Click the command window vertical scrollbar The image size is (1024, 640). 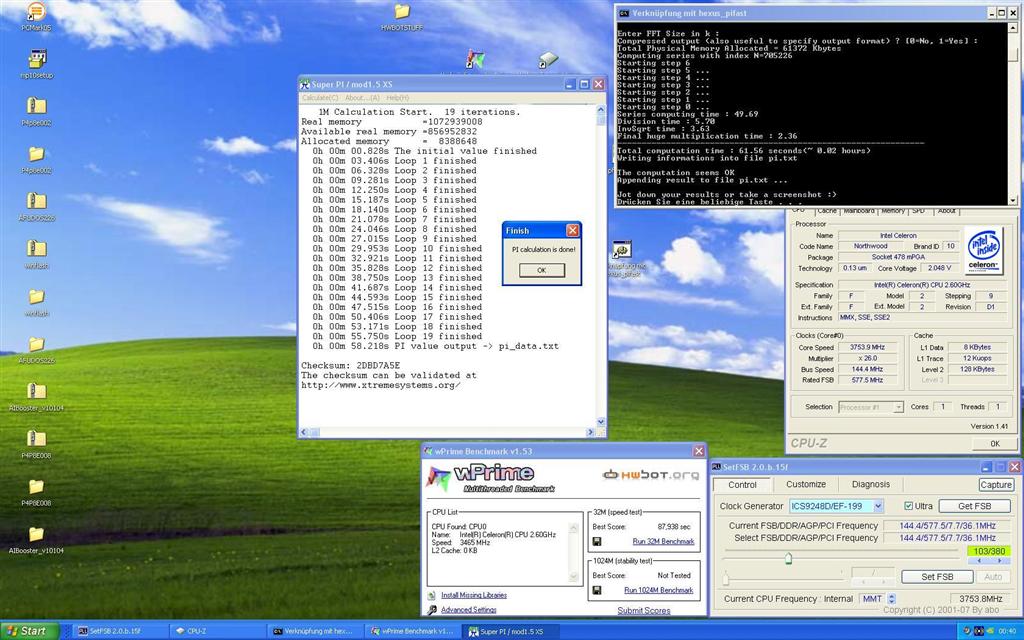pyautogui.click(x=1013, y=114)
